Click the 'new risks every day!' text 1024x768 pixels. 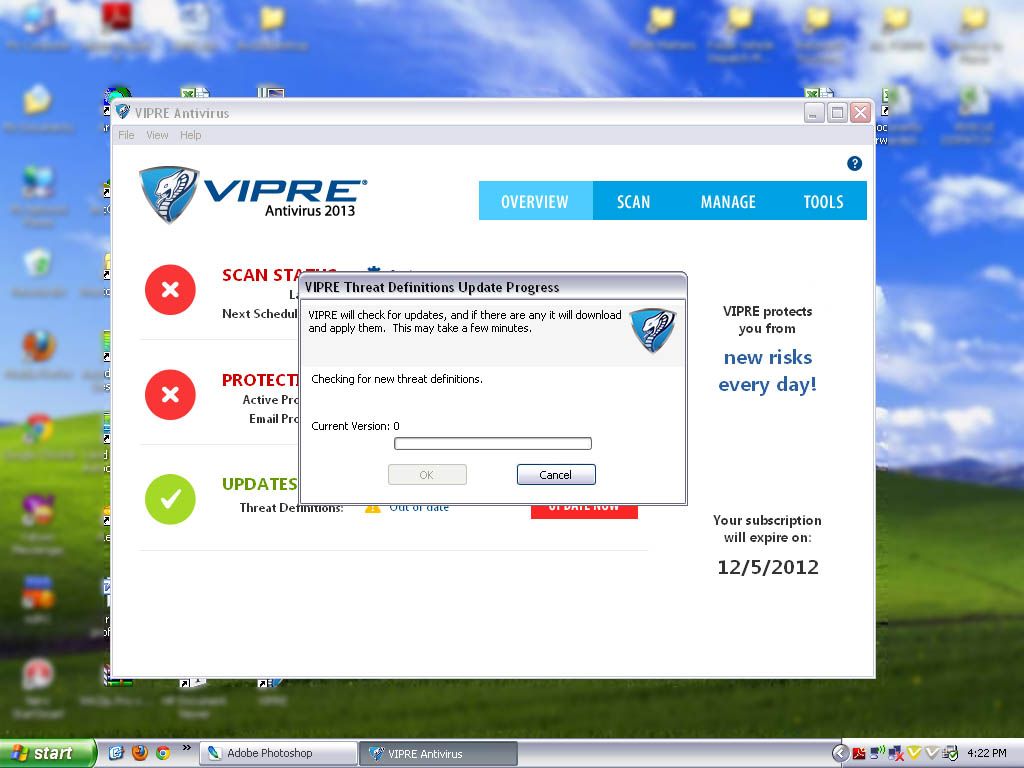click(768, 371)
